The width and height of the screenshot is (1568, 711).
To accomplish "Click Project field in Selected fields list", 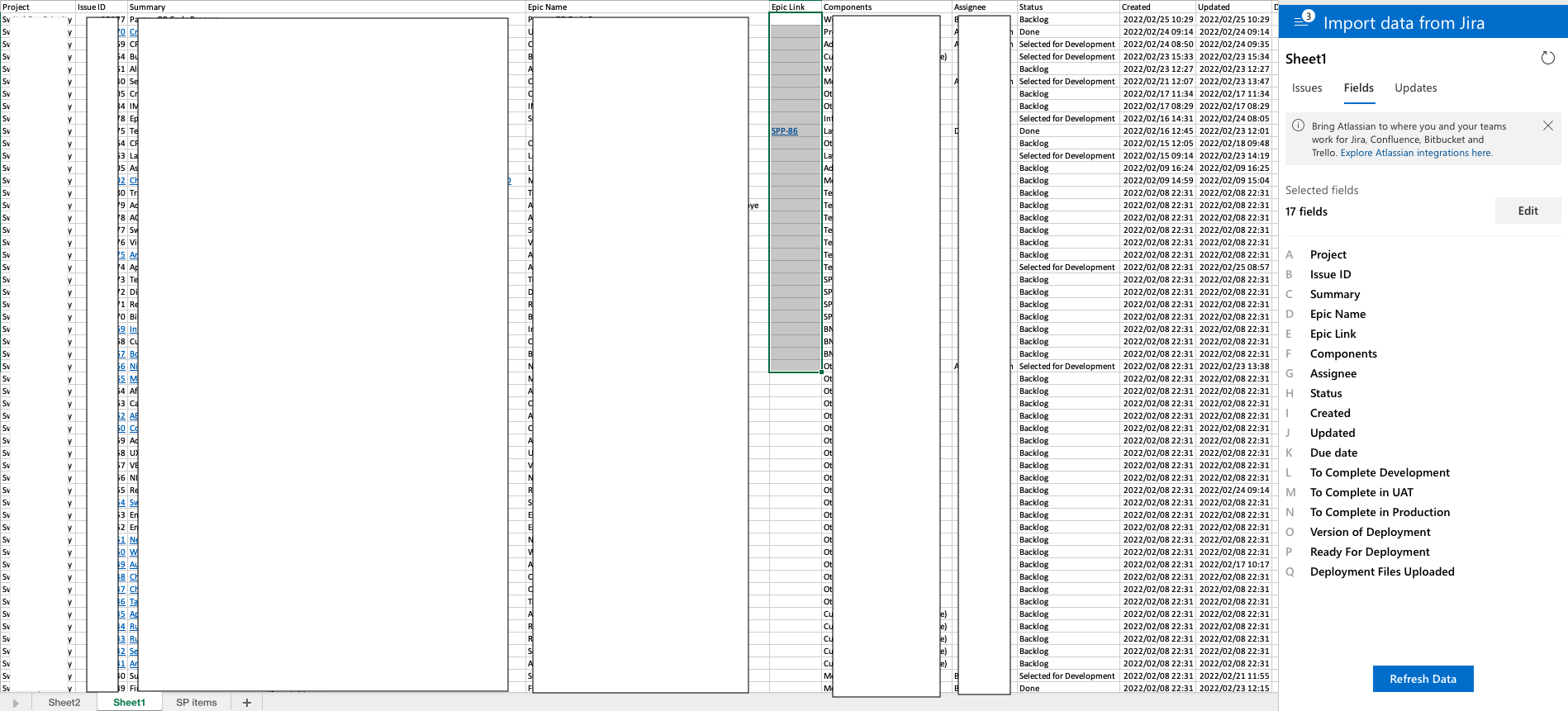I will tap(1328, 254).
